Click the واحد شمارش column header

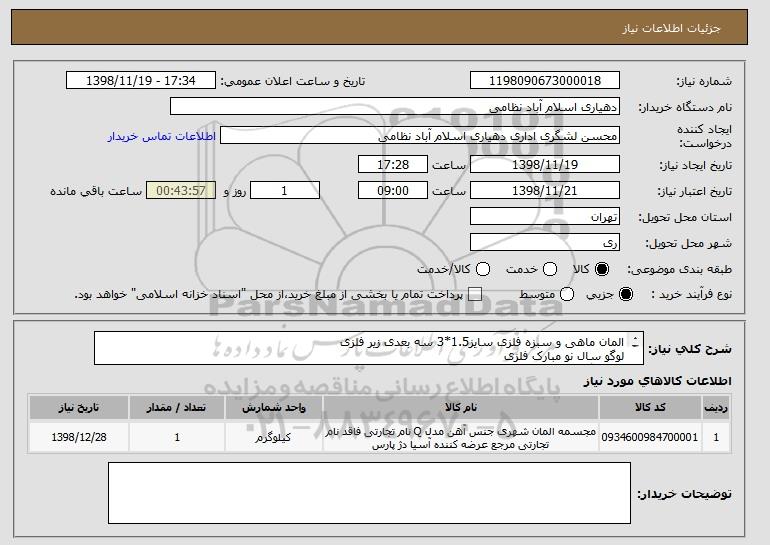pyautogui.click(x=274, y=408)
